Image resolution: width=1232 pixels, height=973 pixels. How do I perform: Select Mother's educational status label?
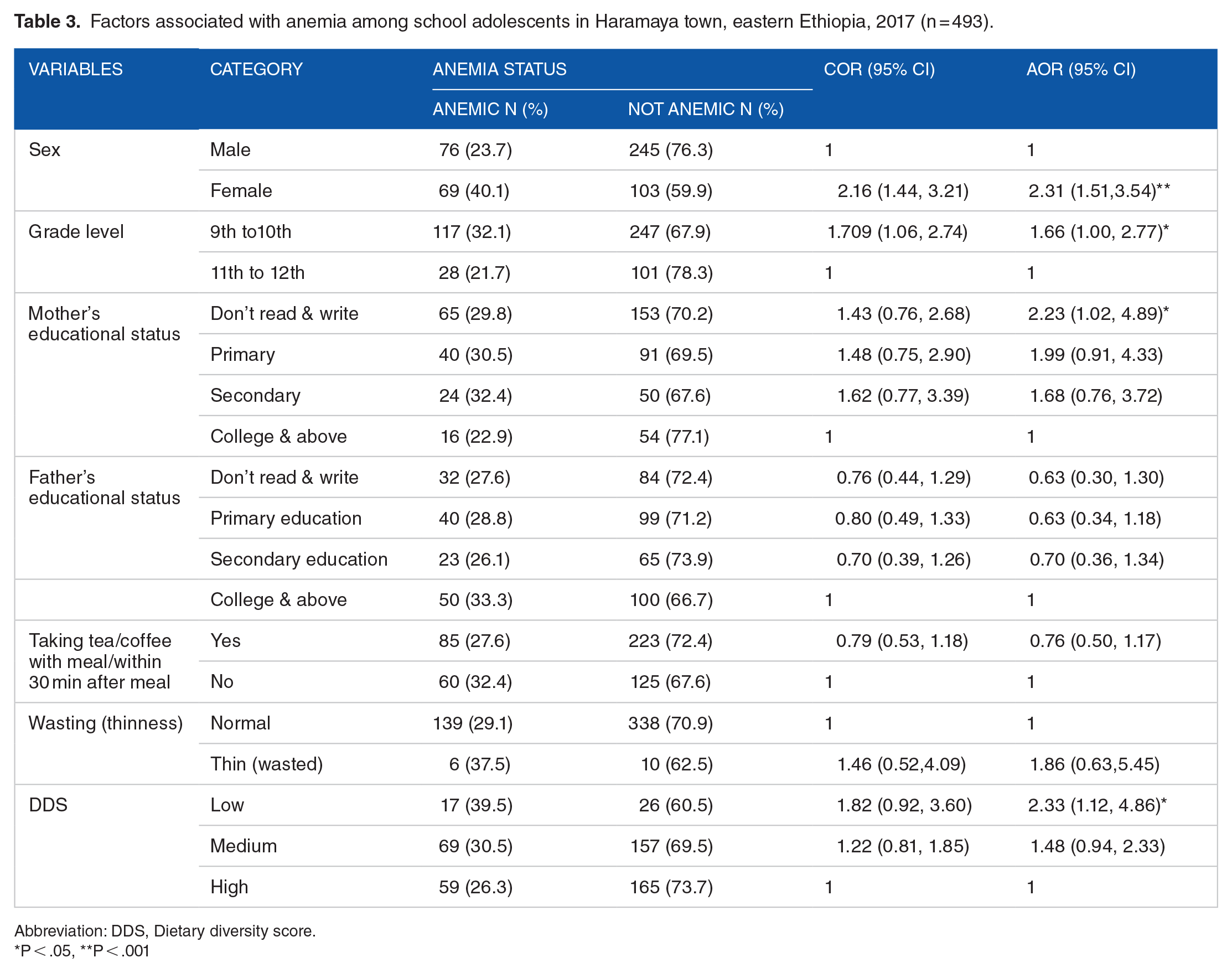[104, 324]
